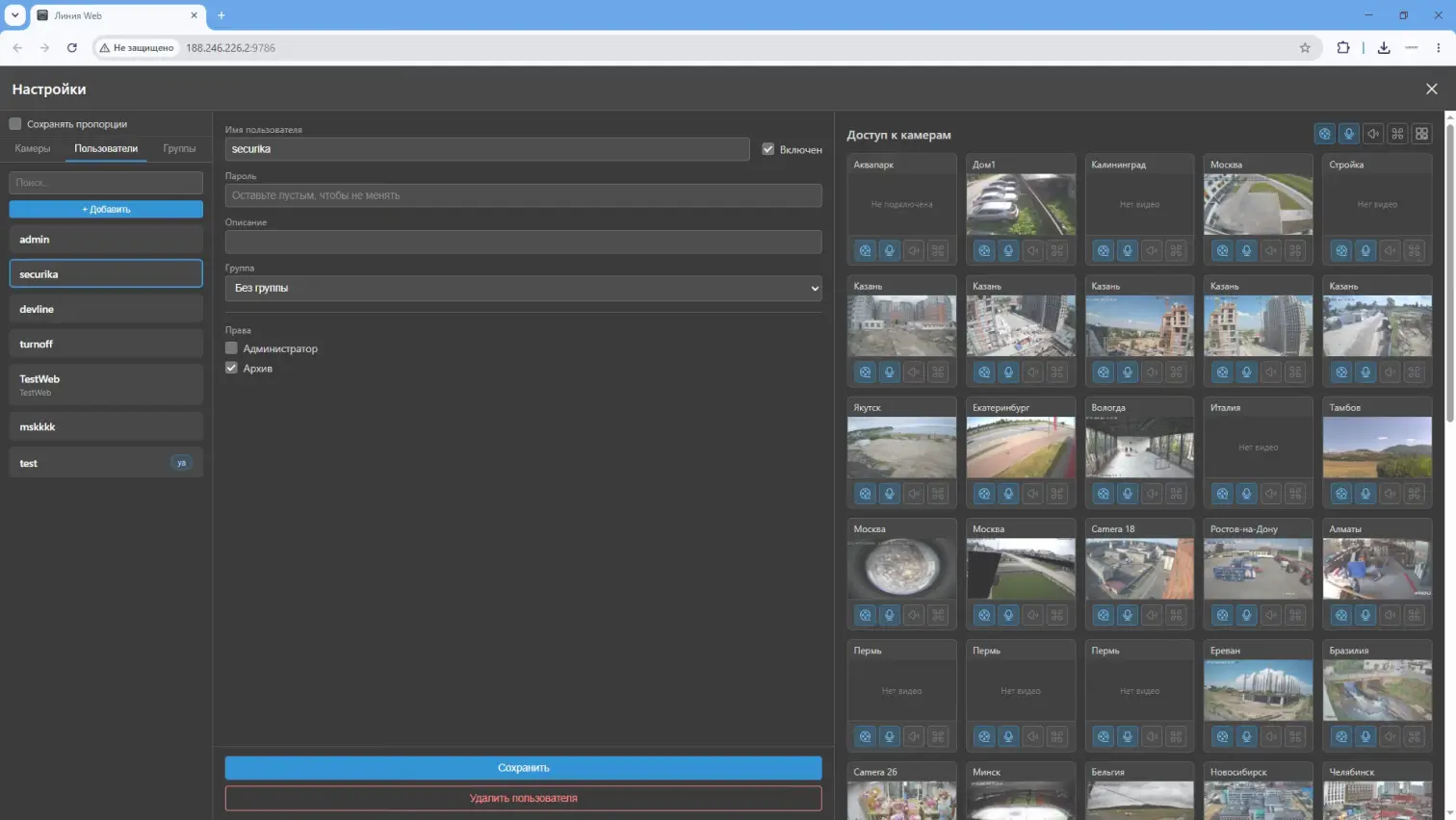This screenshot has height=820, width=1456.
Task: Toggle microphone access on Стройка camera
Action: [x=1365, y=251]
